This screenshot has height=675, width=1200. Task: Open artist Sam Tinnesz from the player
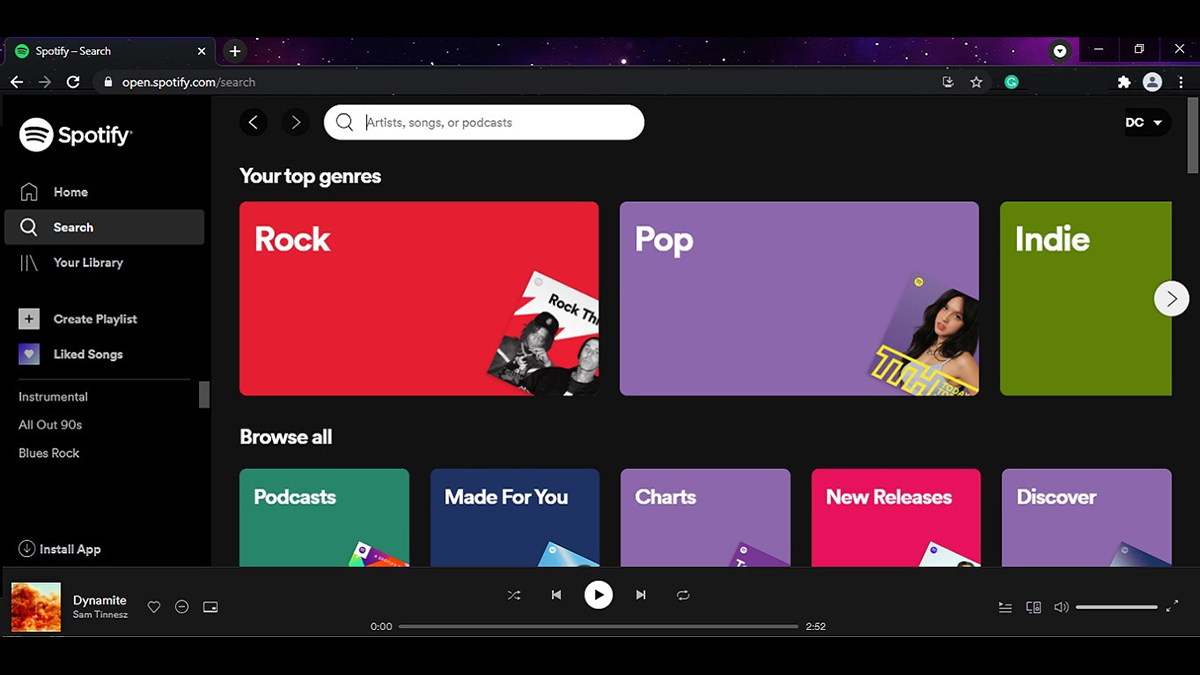(x=101, y=614)
